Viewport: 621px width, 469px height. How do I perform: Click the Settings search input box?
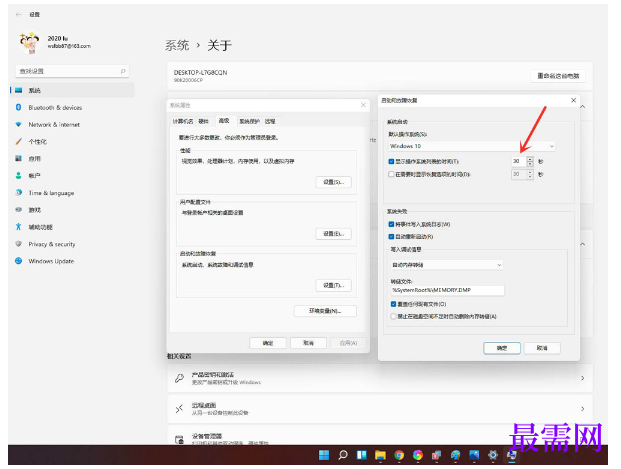click(72, 71)
